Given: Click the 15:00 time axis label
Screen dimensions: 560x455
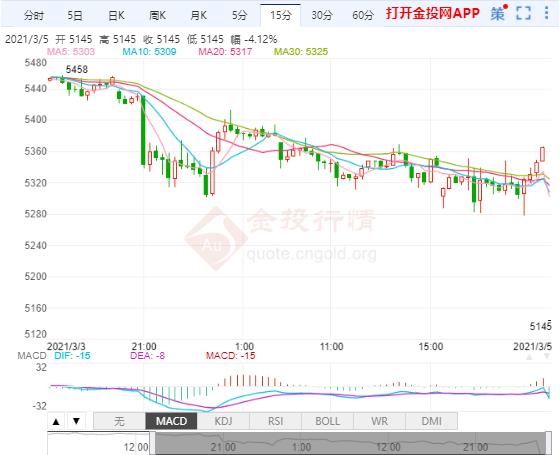Looking at the screenshot, I should click(431, 346).
